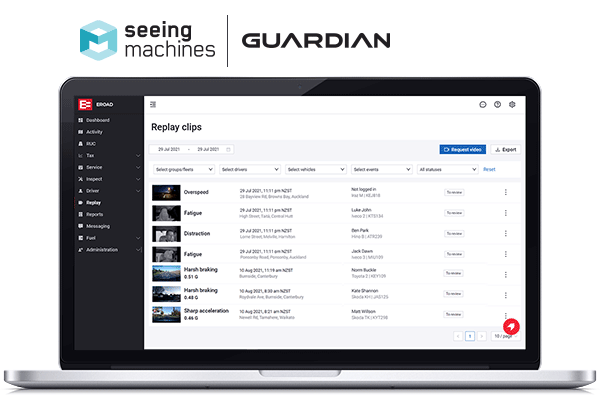
Task: Click the RUC icon in sidebar
Action: point(81,144)
